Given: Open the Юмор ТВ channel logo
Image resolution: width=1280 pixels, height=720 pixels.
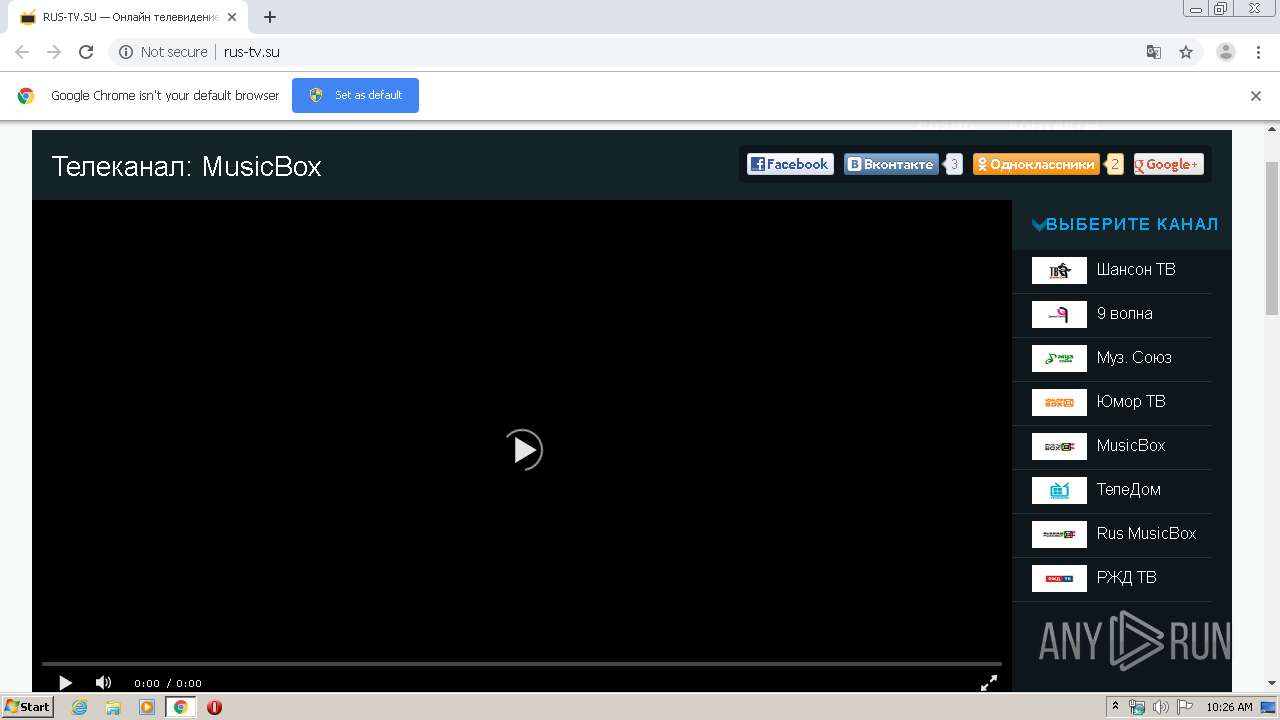Looking at the screenshot, I should coord(1059,402).
